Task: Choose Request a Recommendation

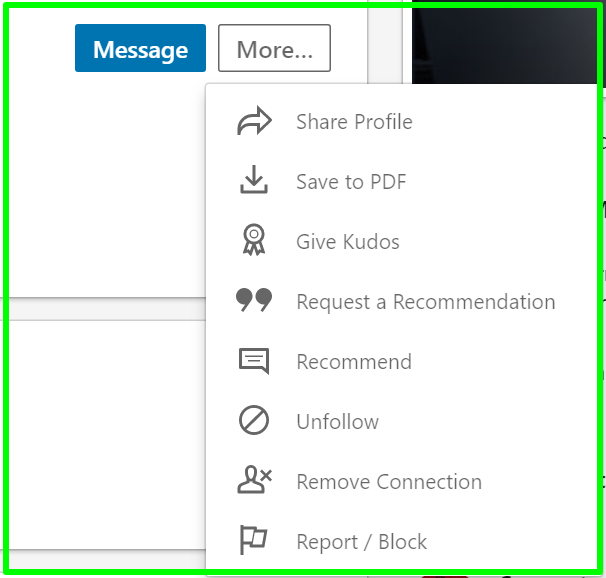Action: click(x=426, y=302)
